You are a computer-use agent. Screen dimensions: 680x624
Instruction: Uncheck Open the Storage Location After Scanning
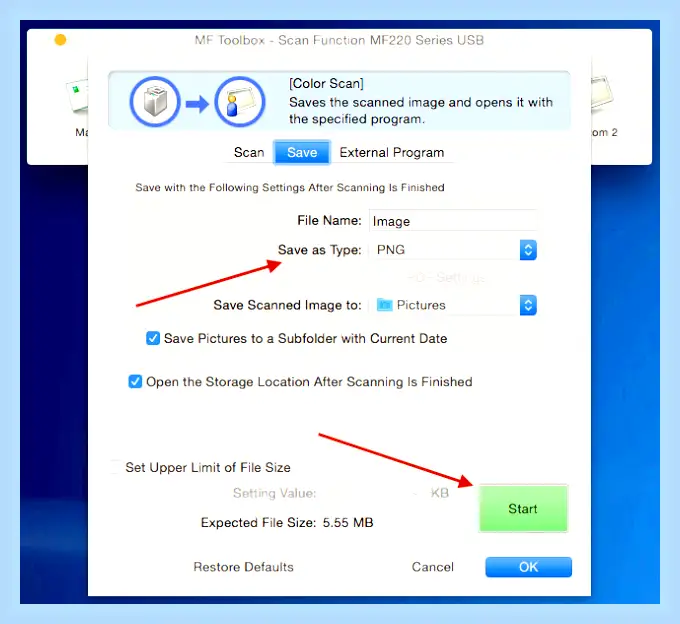[x=135, y=382]
